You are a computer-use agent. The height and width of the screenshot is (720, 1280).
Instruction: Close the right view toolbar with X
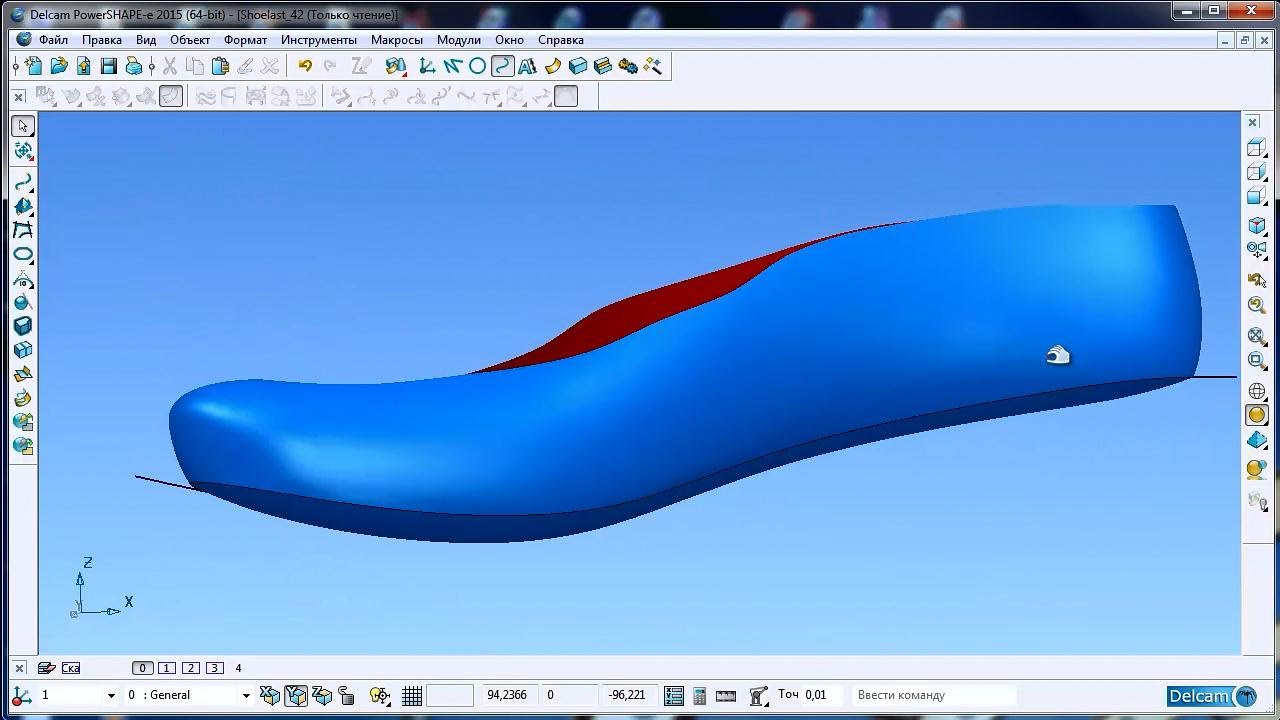click(x=1252, y=122)
